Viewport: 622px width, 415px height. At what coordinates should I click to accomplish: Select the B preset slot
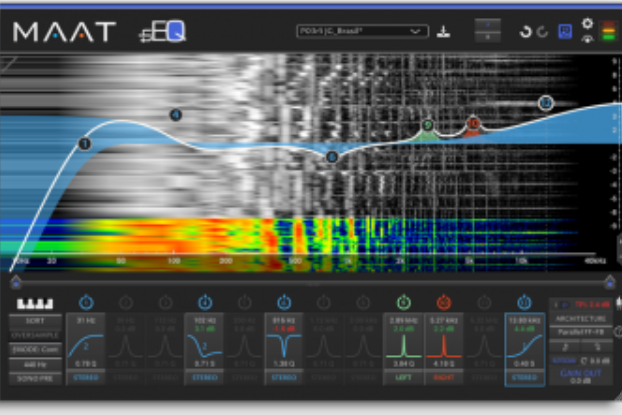coord(488,37)
